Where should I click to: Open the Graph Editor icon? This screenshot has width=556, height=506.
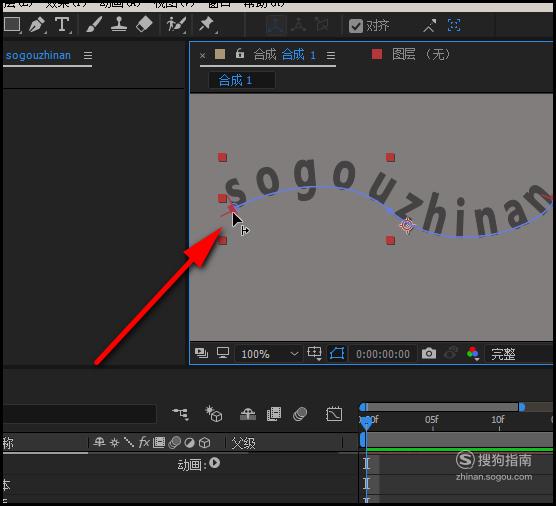pyautogui.click(x=334, y=414)
